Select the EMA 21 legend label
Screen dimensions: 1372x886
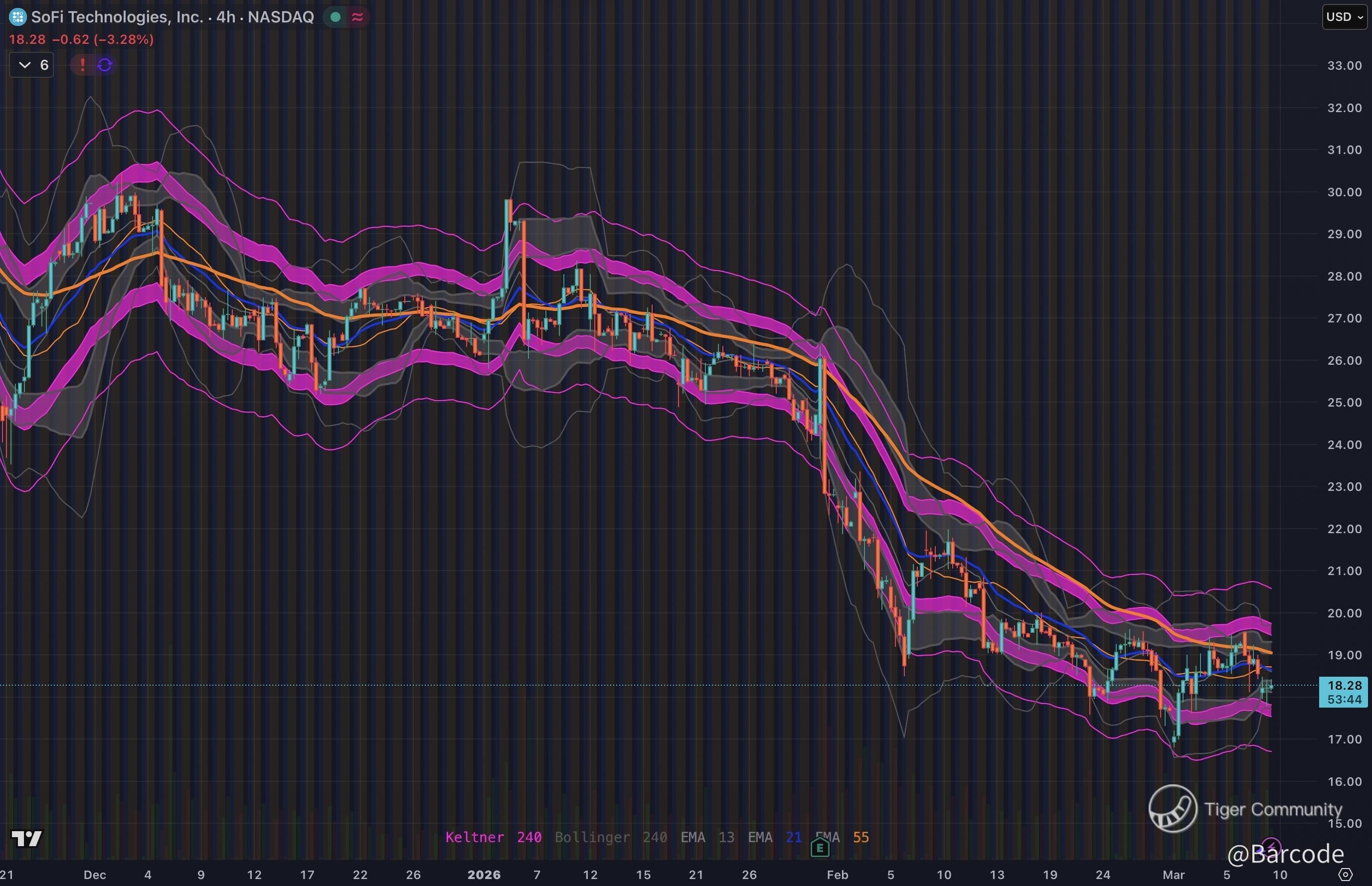point(775,837)
